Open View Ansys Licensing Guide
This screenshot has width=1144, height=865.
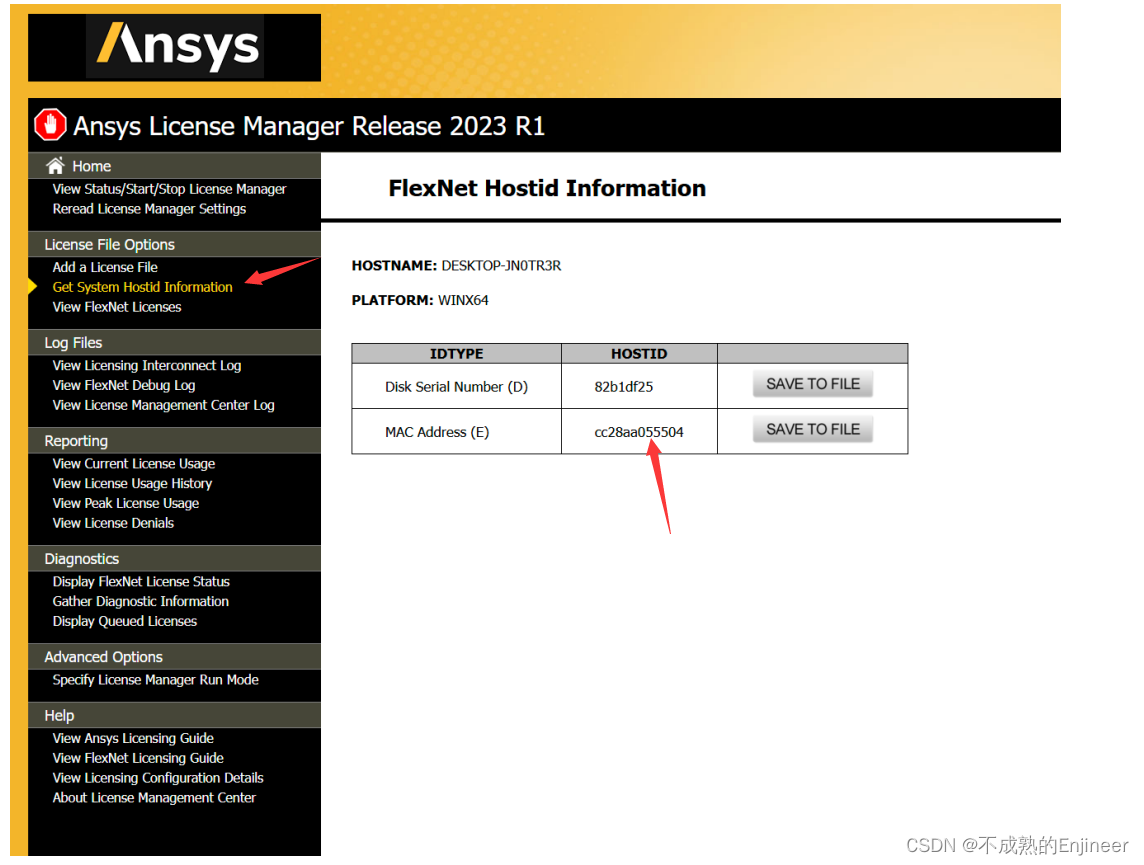tap(133, 738)
